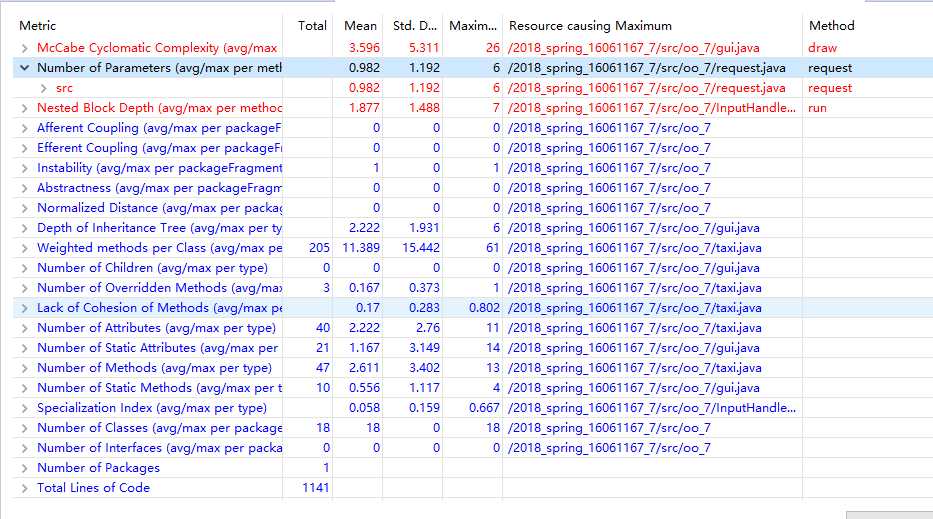This screenshot has width=933, height=519.
Task: Sort by Maximum column header
Action: [x=472, y=26]
